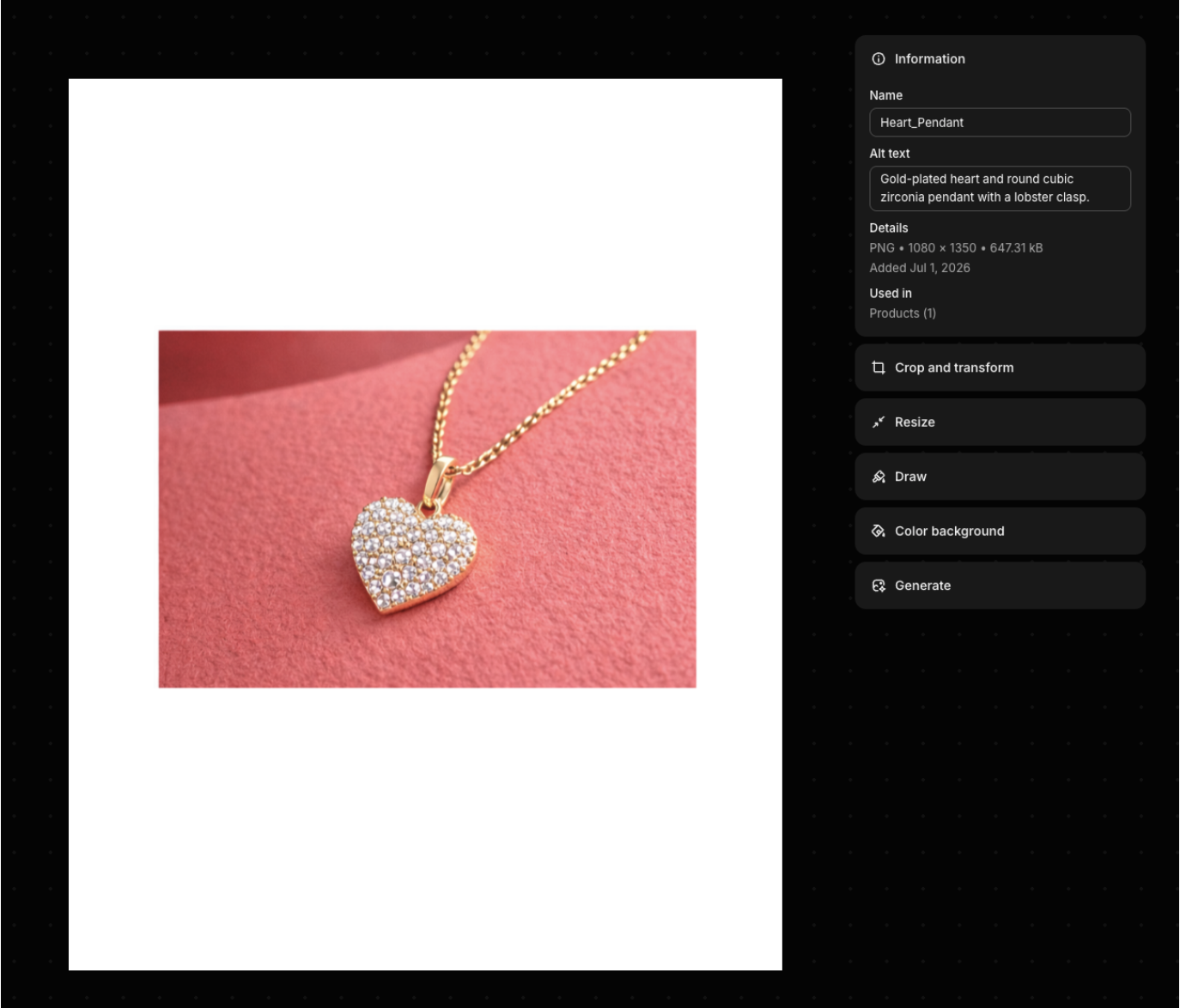Open the Resize panel
1180x1008 pixels.
coord(1000,422)
